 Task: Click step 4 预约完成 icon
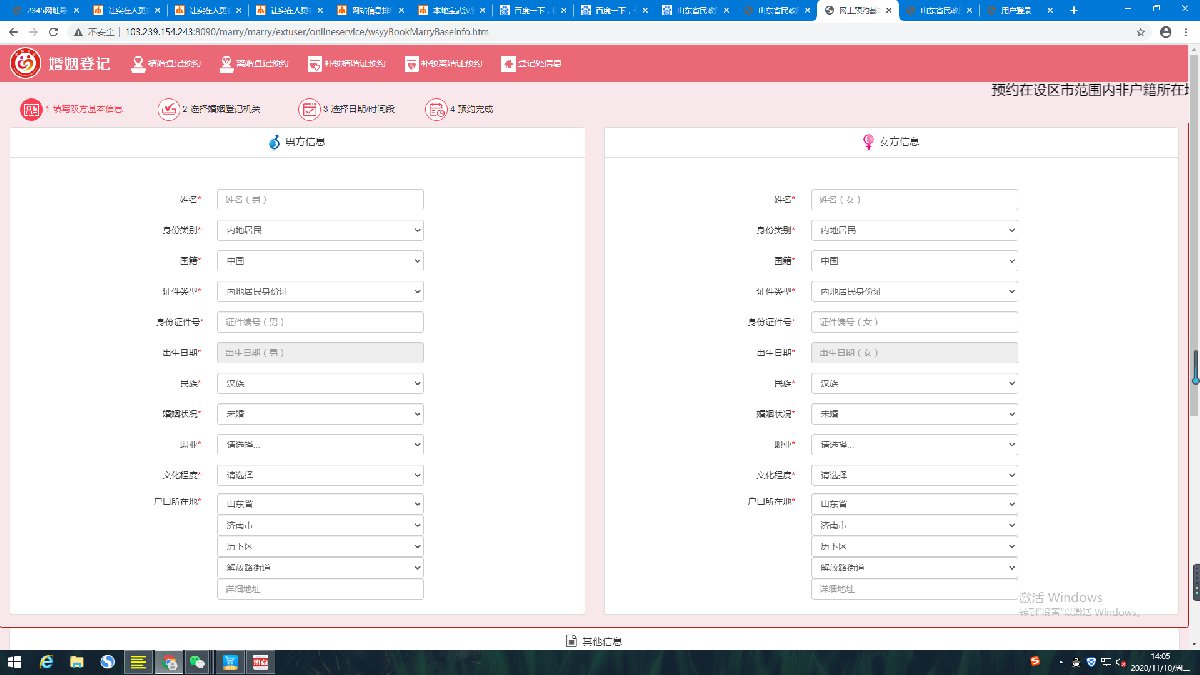tap(436, 109)
